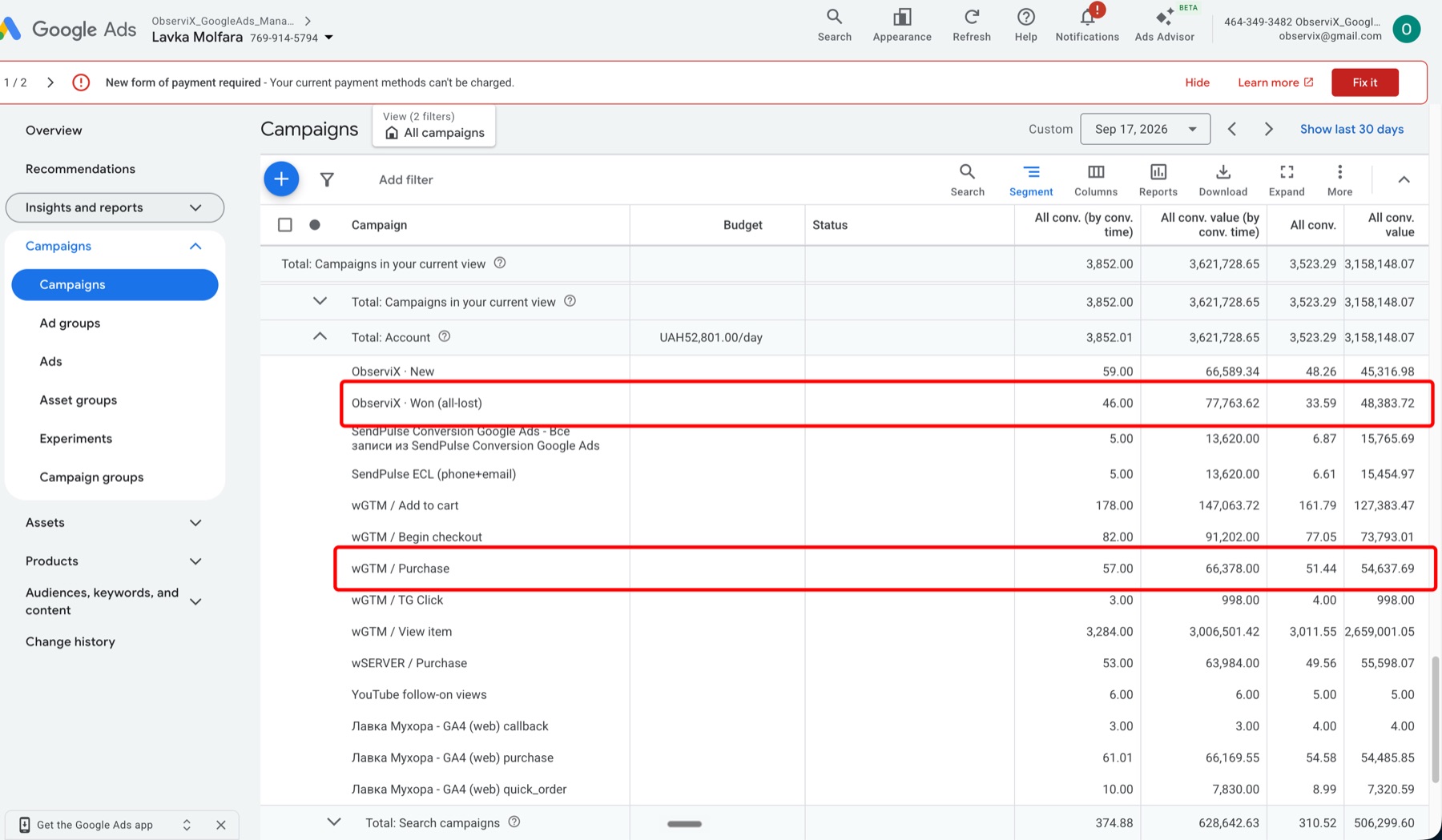
Task: Open the More options menu
Action: point(1339,179)
